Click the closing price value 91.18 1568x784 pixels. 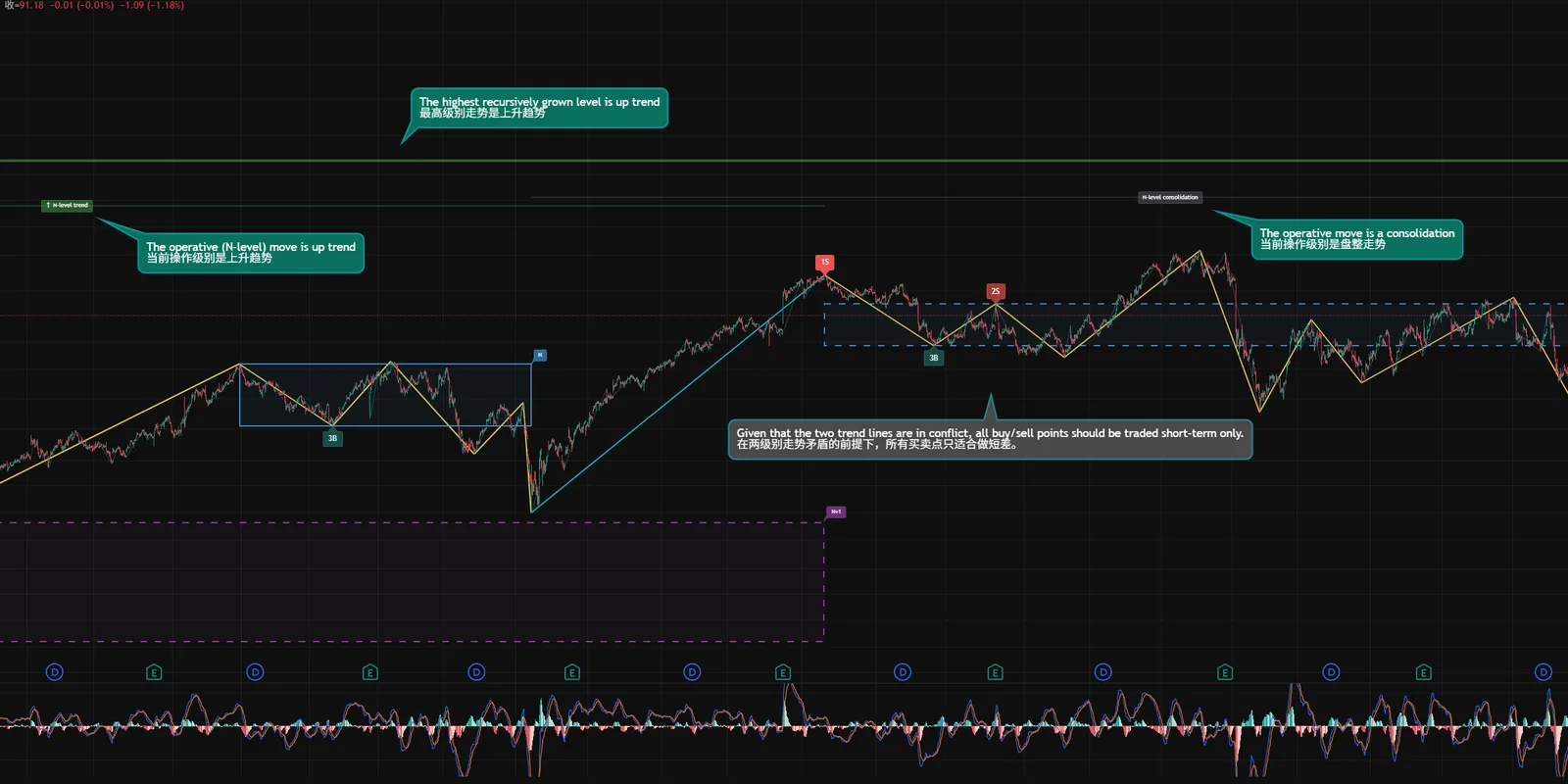point(31,6)
